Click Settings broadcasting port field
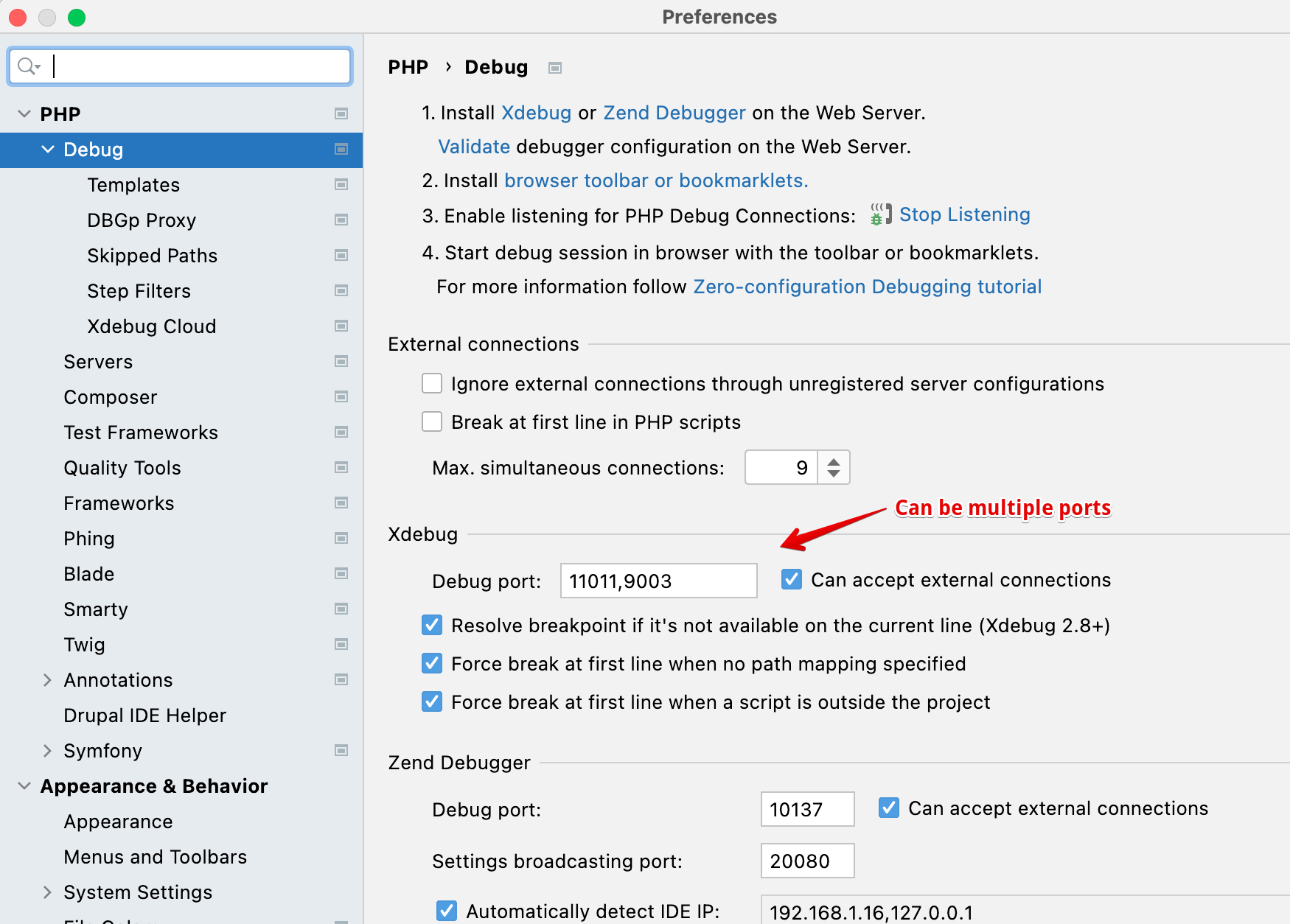Image resolution: width=1290 pixels, height=924 pixels. (x=807, y=861)
